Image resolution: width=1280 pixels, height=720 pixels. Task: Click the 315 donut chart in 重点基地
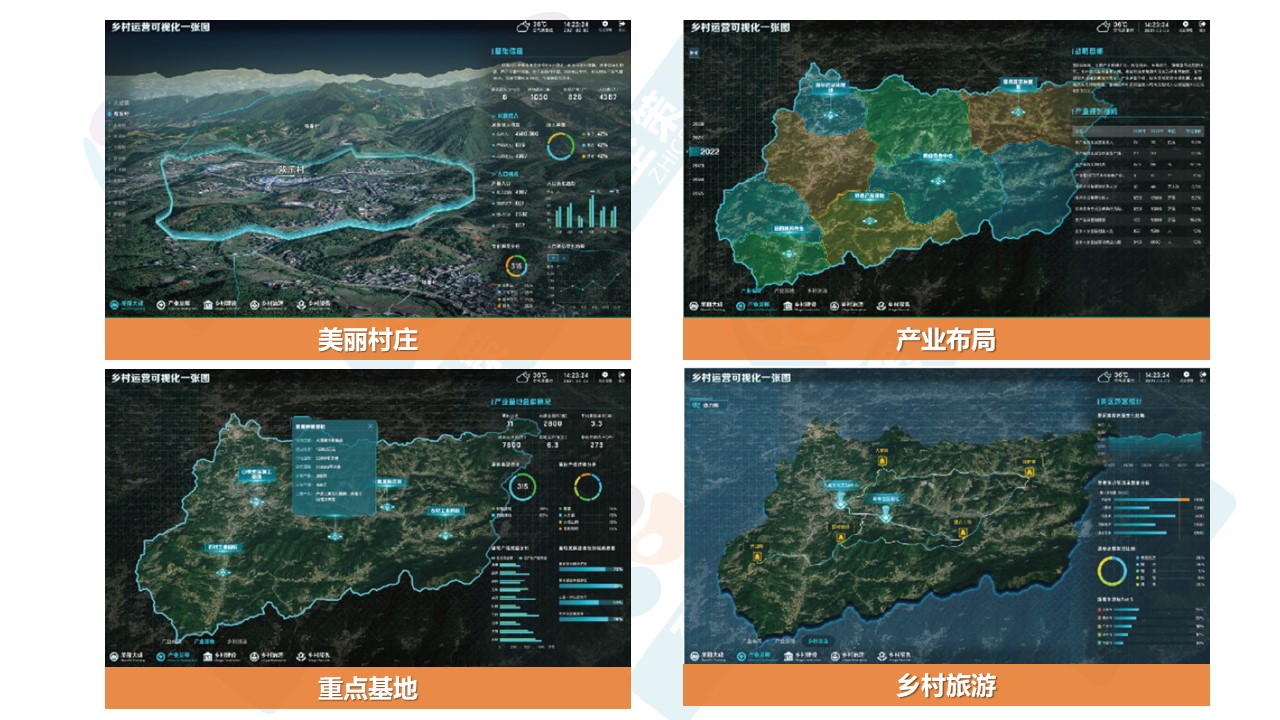521,487
